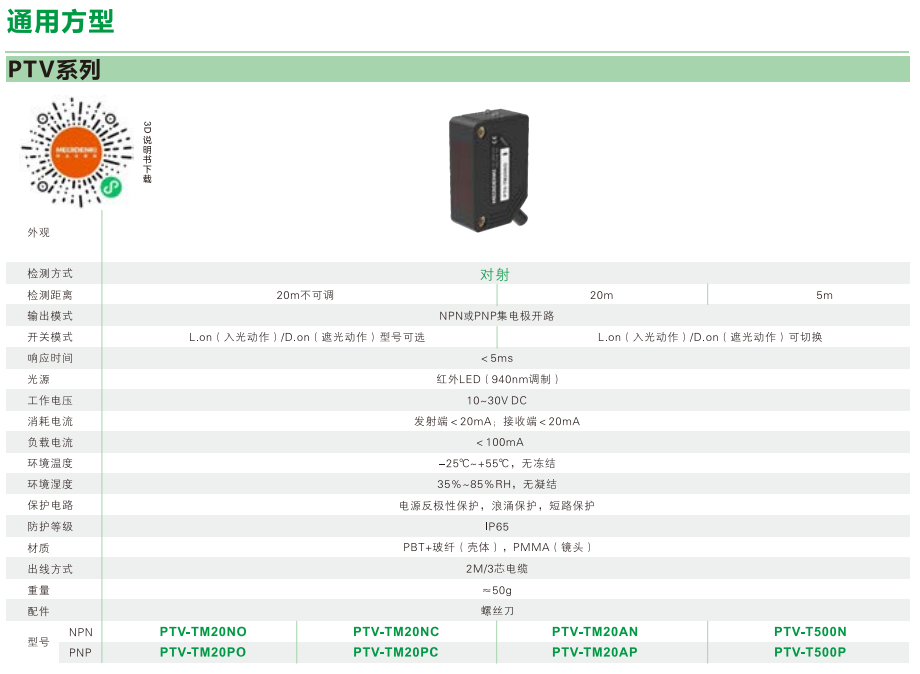Viewport: 920px width, 674px height.
Task: Click the green 对射 detection method text
Action: click(x=495, y=274)
